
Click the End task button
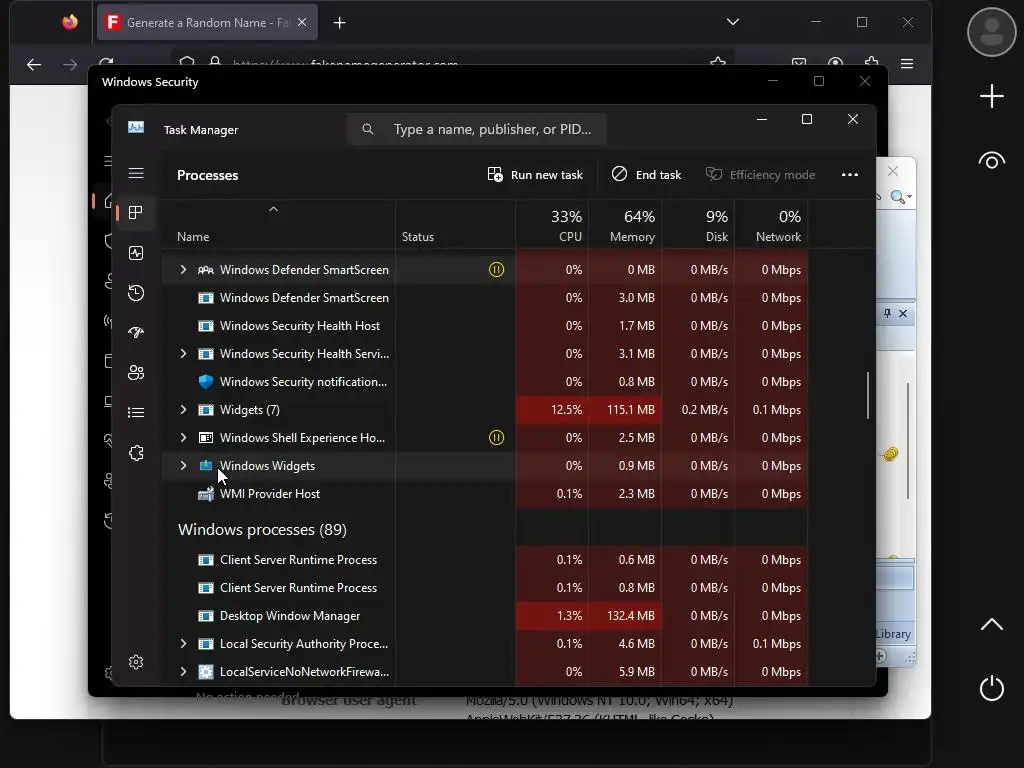coord(646,174)
